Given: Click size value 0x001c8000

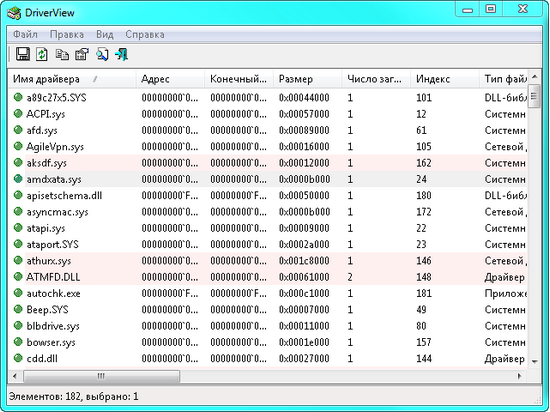Looking at the screenshot, I should coord(304,261).
